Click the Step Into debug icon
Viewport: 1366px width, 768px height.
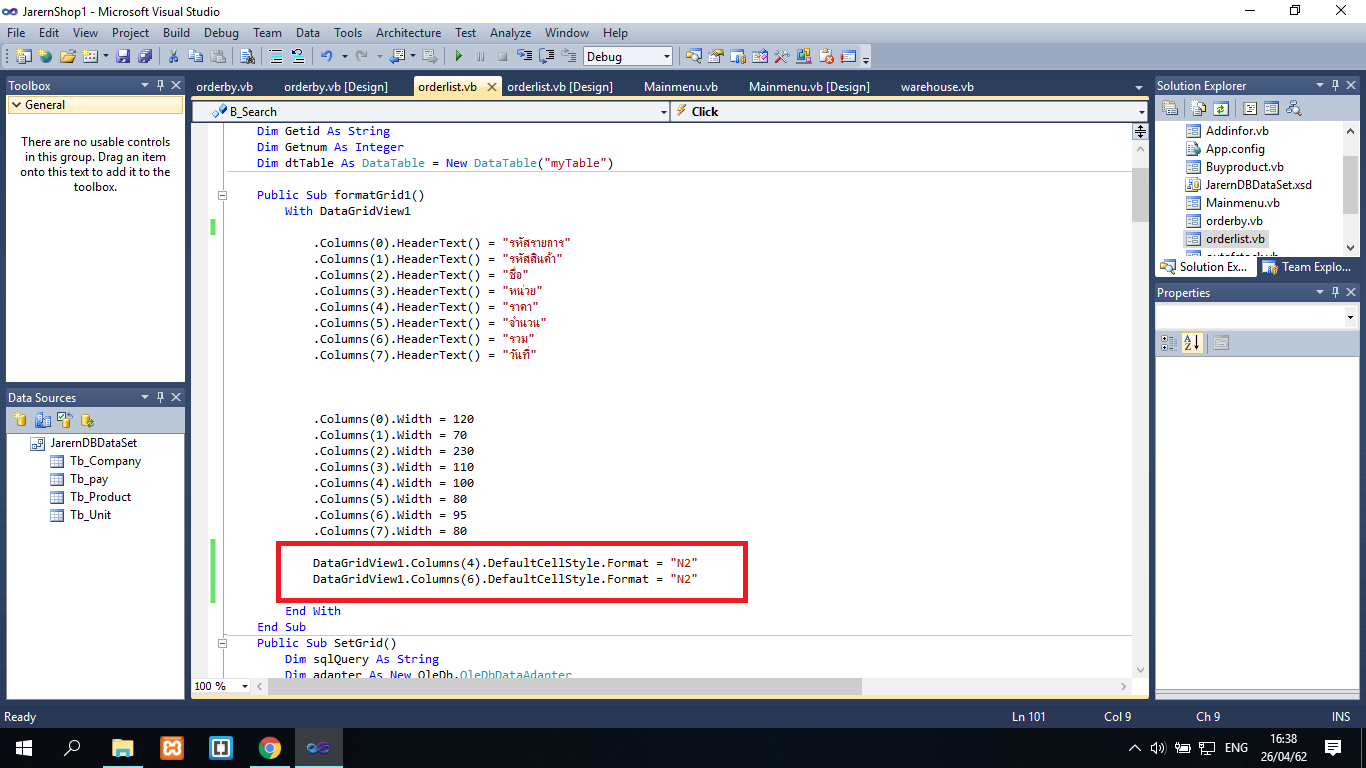pos(525,56)
